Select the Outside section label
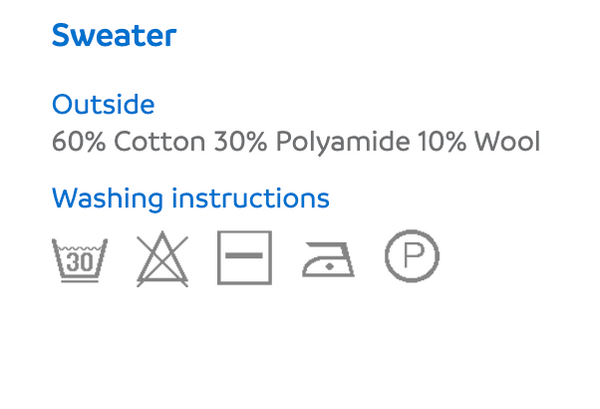600x409 pixels. click(x=103, y=104)
